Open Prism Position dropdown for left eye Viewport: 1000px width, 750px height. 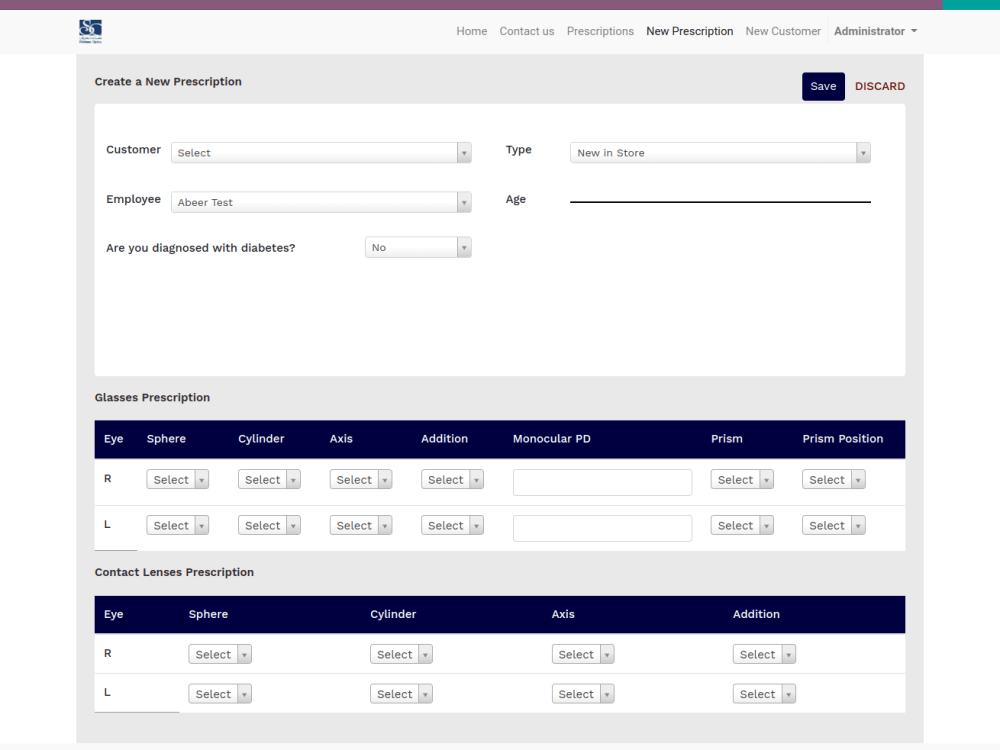[x=834, y=526]
